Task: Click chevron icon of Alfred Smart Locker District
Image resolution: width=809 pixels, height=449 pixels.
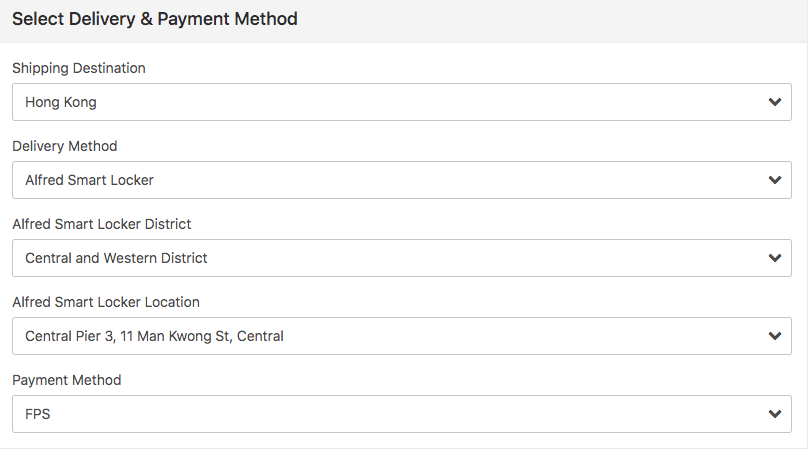Action: pyautogui.click(x=774, y=258)
